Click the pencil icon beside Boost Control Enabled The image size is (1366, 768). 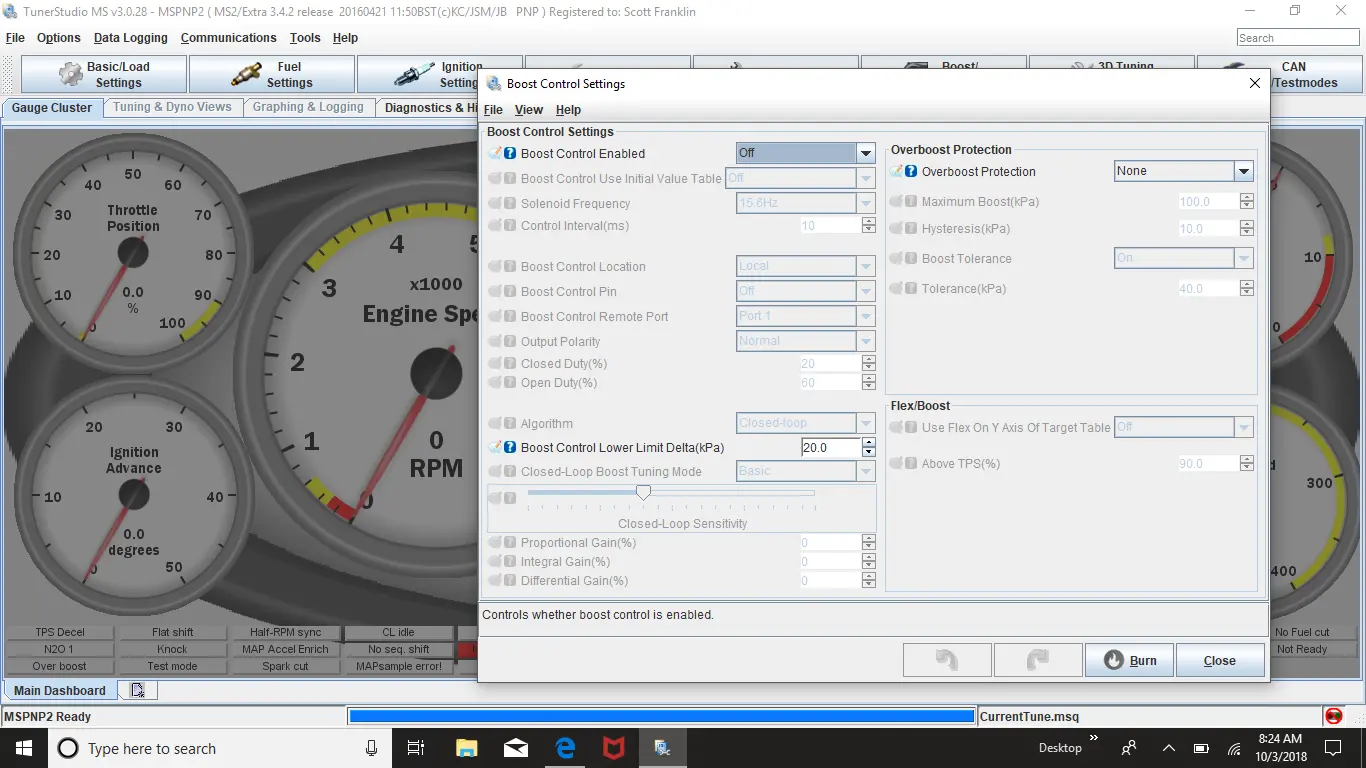point(495,153)
